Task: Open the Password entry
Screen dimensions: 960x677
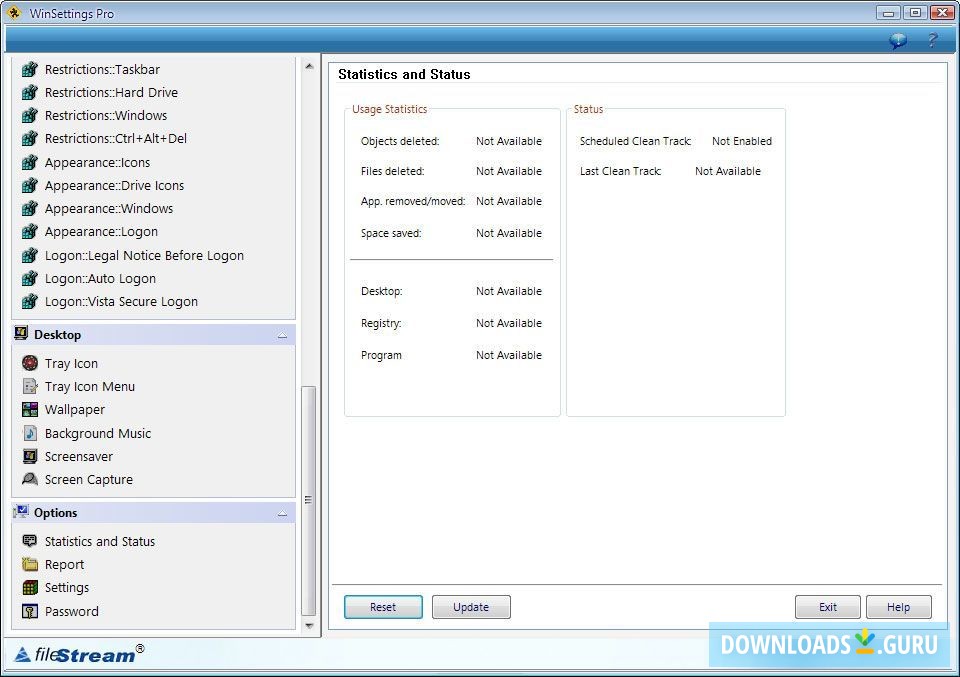Action: (72, 611)
